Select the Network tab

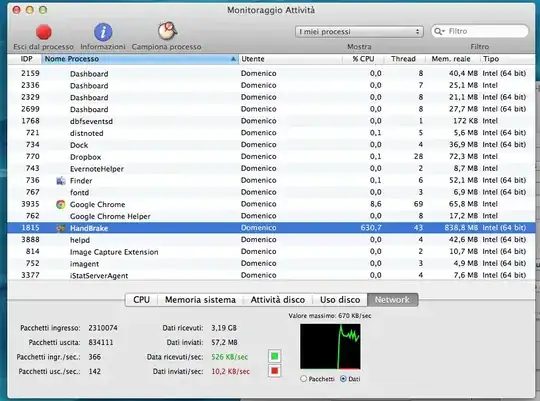393,300
